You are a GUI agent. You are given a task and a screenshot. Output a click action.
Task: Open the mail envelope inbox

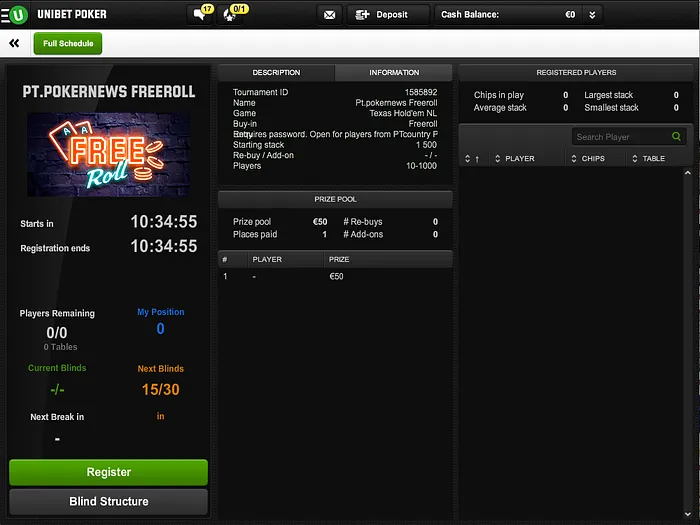(x=329, y=15)
